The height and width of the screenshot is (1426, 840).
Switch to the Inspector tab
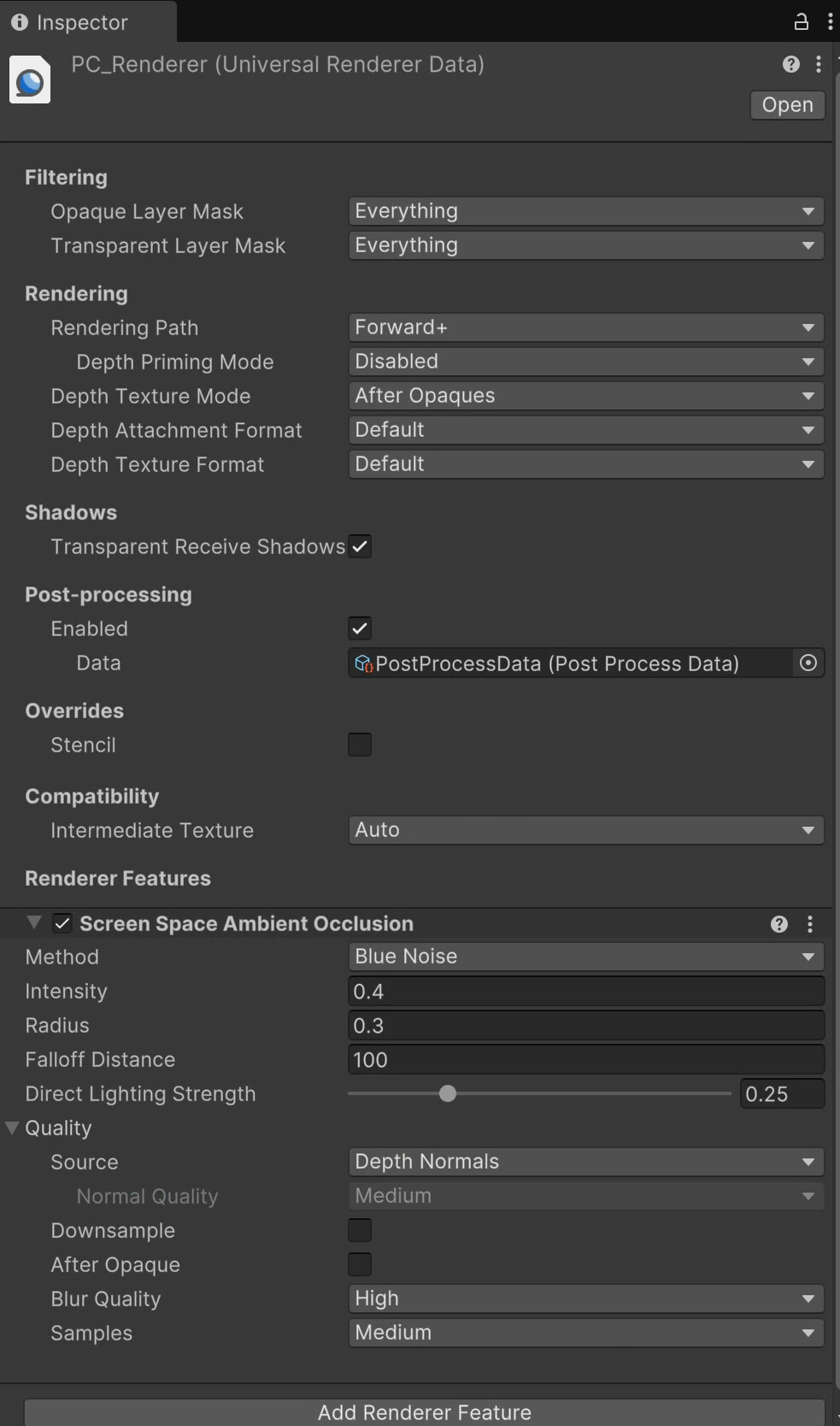[x=81, y=22]
